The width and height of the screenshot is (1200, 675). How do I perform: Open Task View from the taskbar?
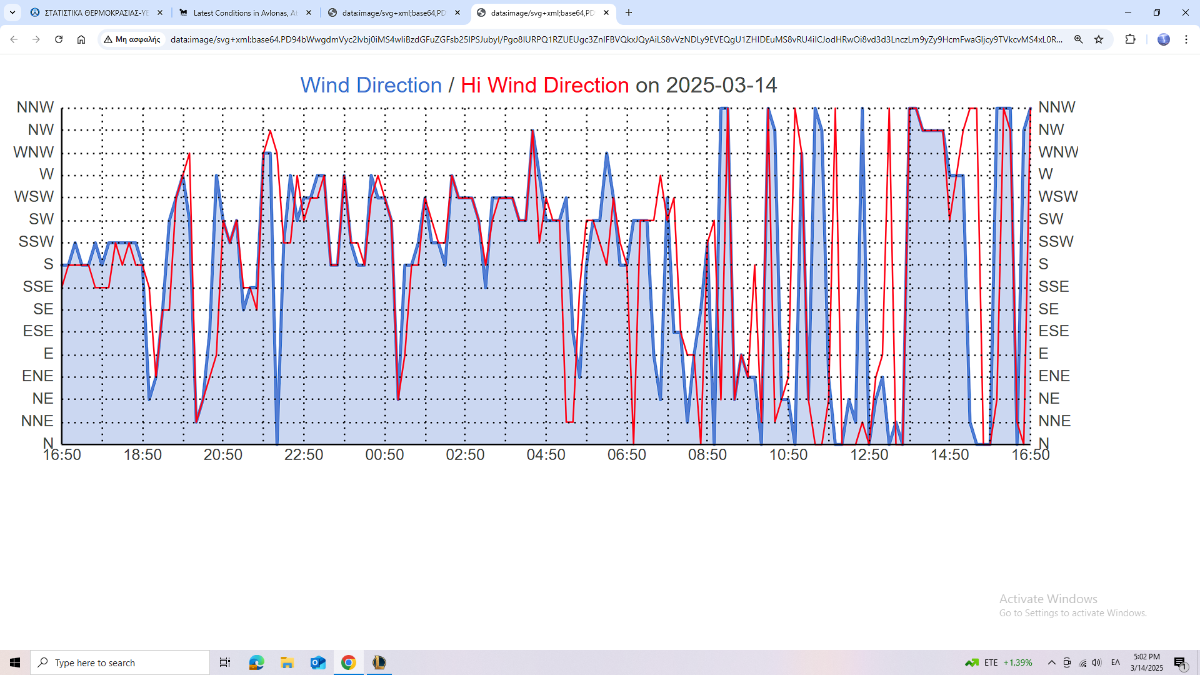(225, 662)
